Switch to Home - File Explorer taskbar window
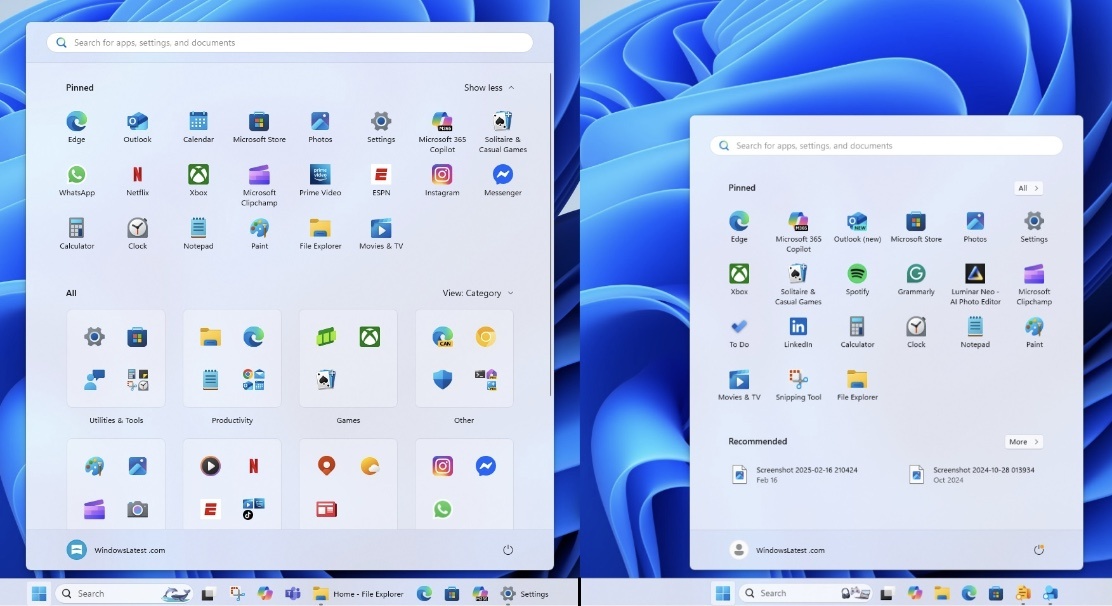The image size is (1112, 606). [358, 594]
